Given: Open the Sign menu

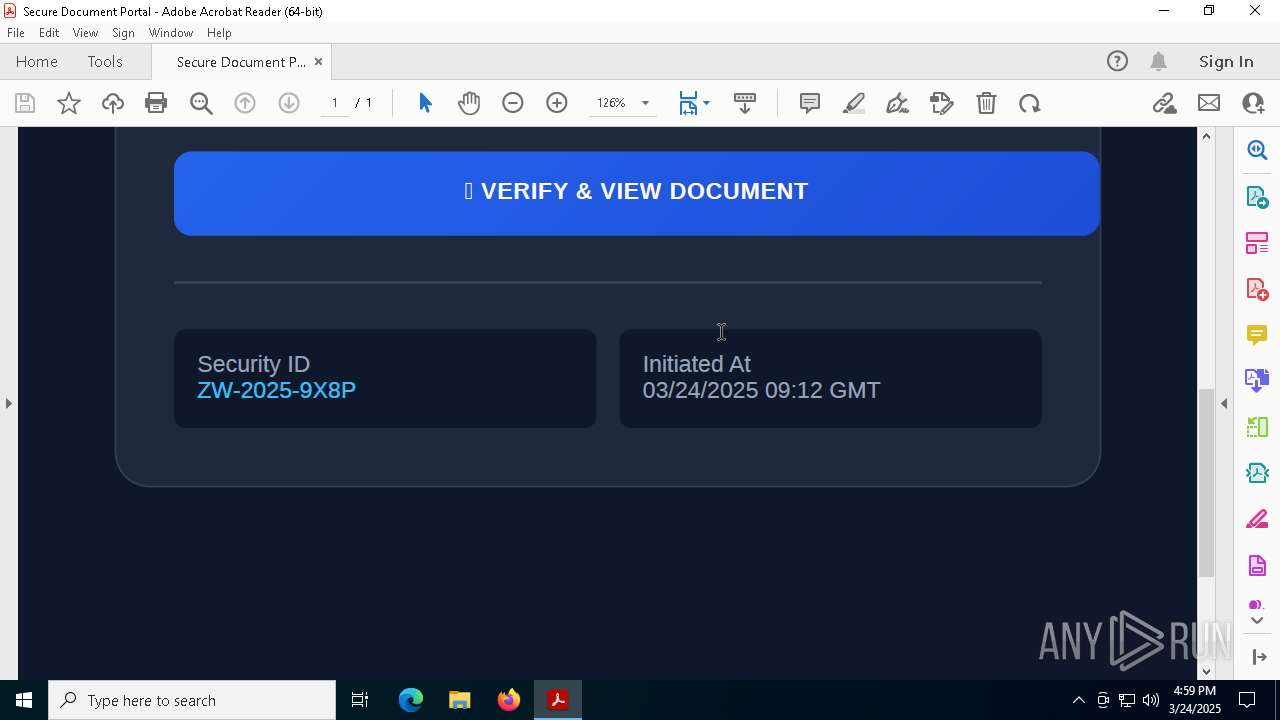Looking at the screenshot, I should 123,33.
